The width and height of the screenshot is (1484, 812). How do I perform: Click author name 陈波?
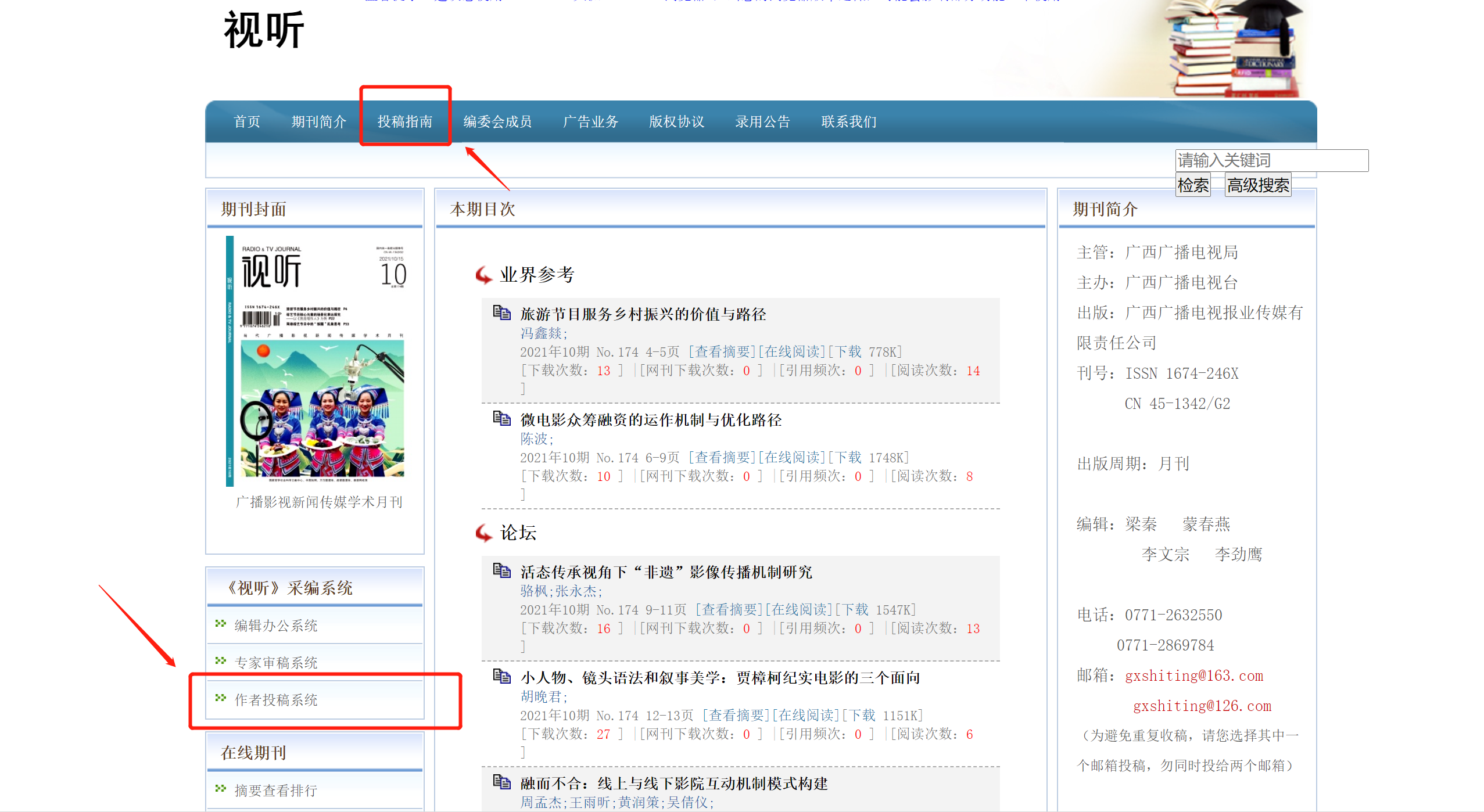tap(534, 439)
